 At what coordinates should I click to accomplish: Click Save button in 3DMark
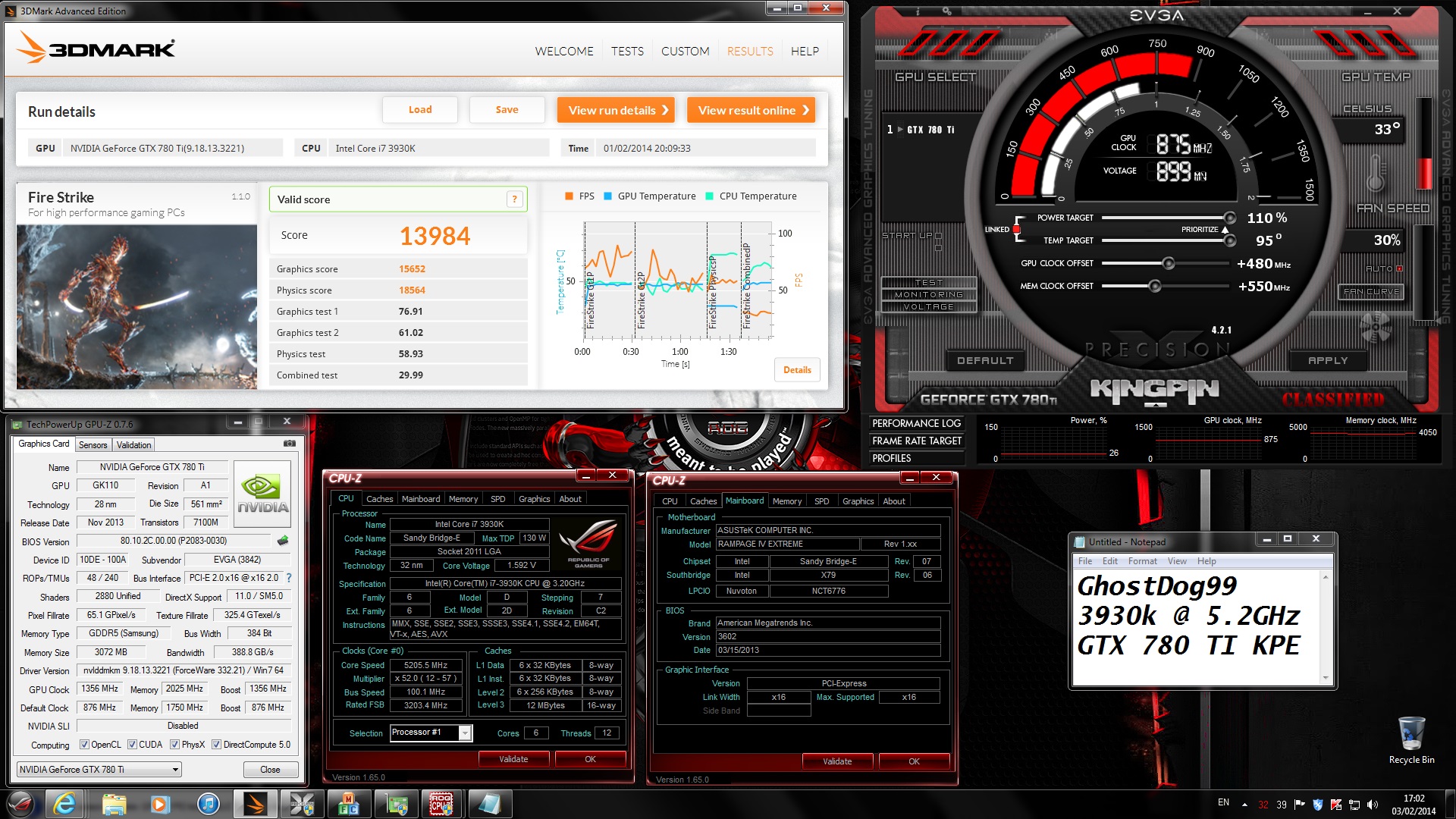[x=507, y=110]
